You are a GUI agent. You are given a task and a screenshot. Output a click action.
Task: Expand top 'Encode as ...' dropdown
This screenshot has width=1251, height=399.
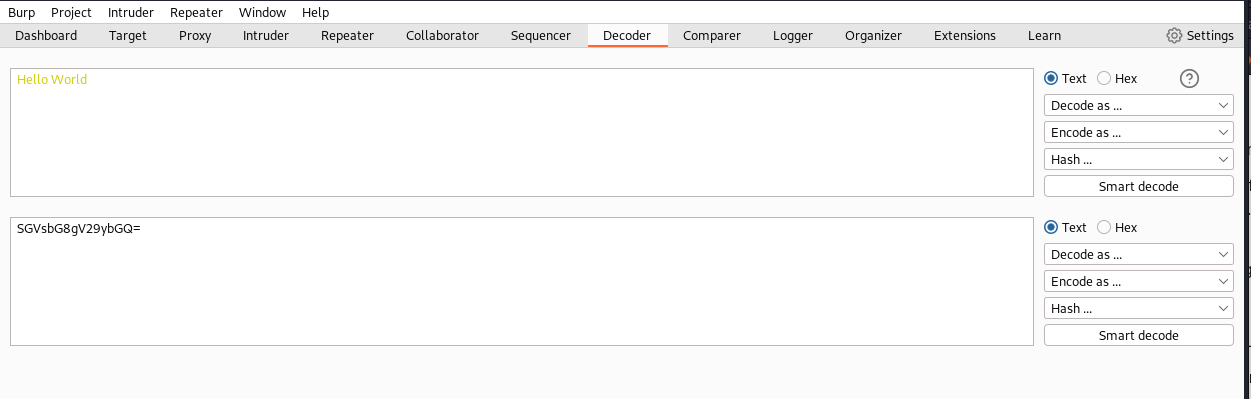click(x=1138, y=132)
